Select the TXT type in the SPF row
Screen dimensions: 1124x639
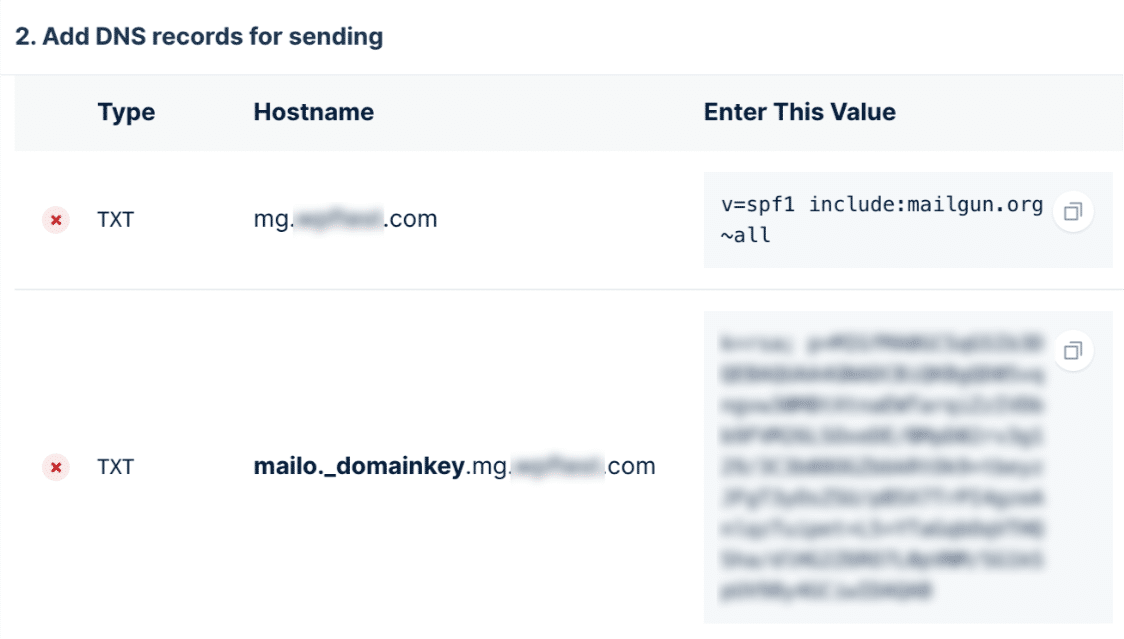tap(115, 219)
